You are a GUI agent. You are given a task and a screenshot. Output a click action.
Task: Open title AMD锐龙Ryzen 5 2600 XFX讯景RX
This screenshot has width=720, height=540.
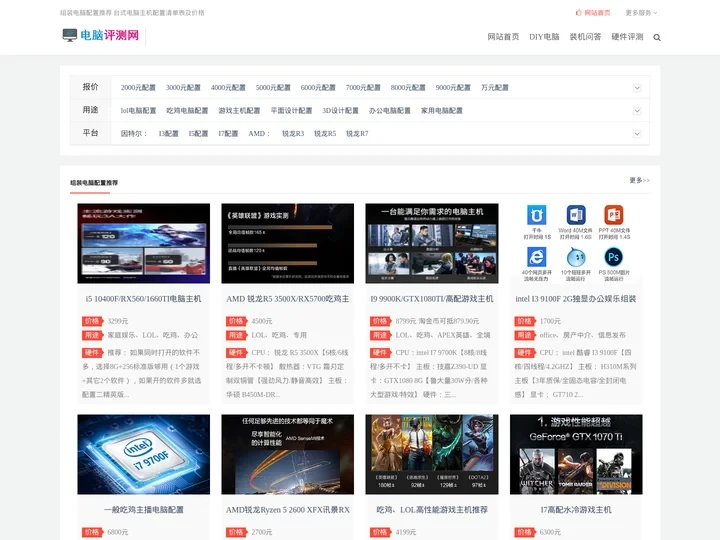coord(287,510)
